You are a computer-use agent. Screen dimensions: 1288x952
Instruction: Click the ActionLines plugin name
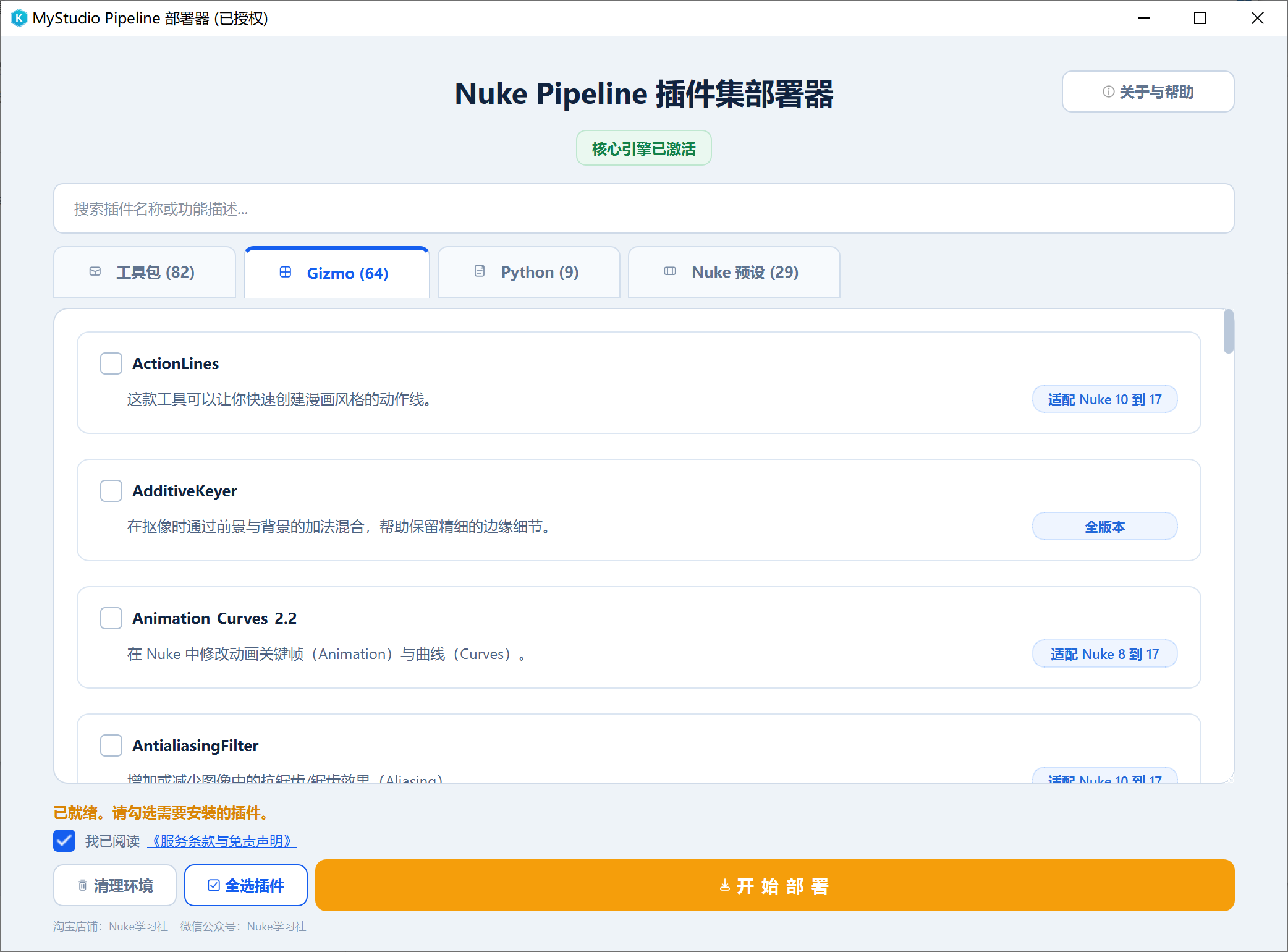coord(176,363)
